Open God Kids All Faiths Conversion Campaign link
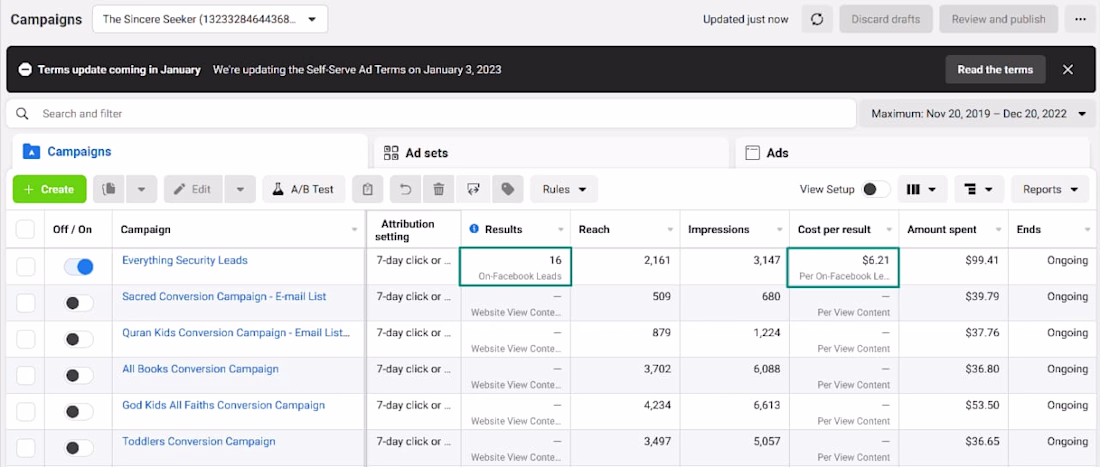This screenshot has width=1100, height=467. (223, 405)
